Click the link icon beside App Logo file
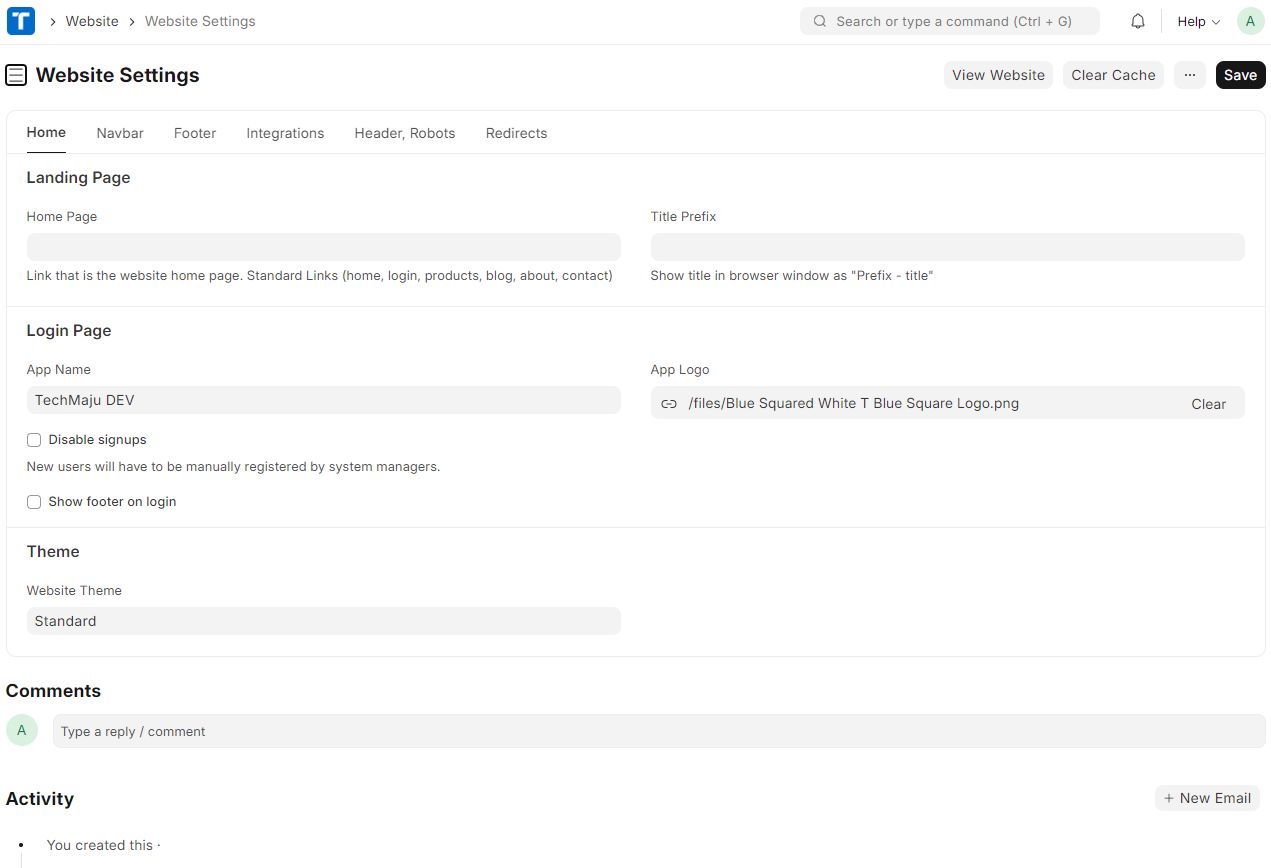Image resolution: width=1271 pixels, height=868 pixels. (669, 404)
